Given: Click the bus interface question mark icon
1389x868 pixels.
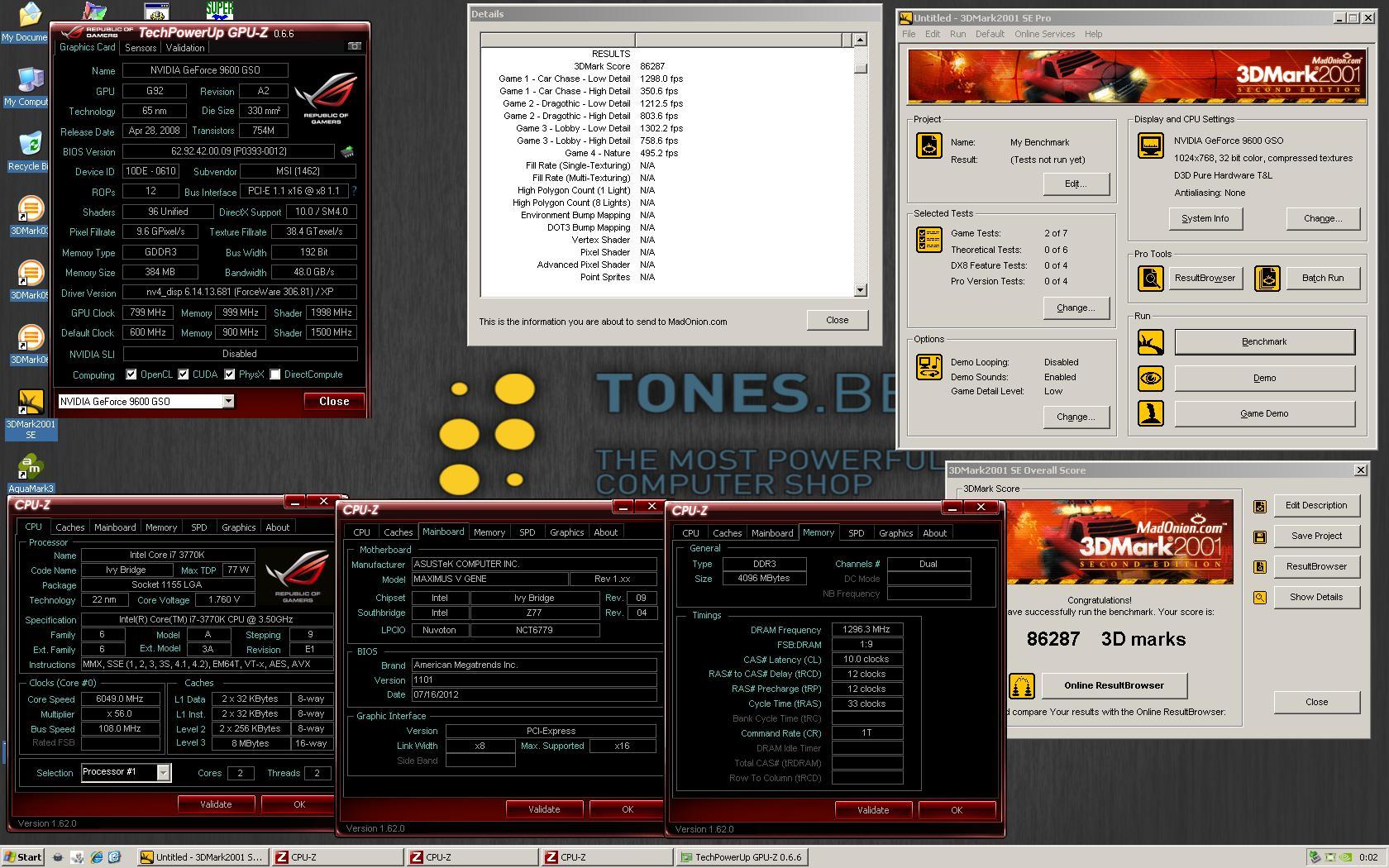Looking at the screenshot, I should coord(354,191).
